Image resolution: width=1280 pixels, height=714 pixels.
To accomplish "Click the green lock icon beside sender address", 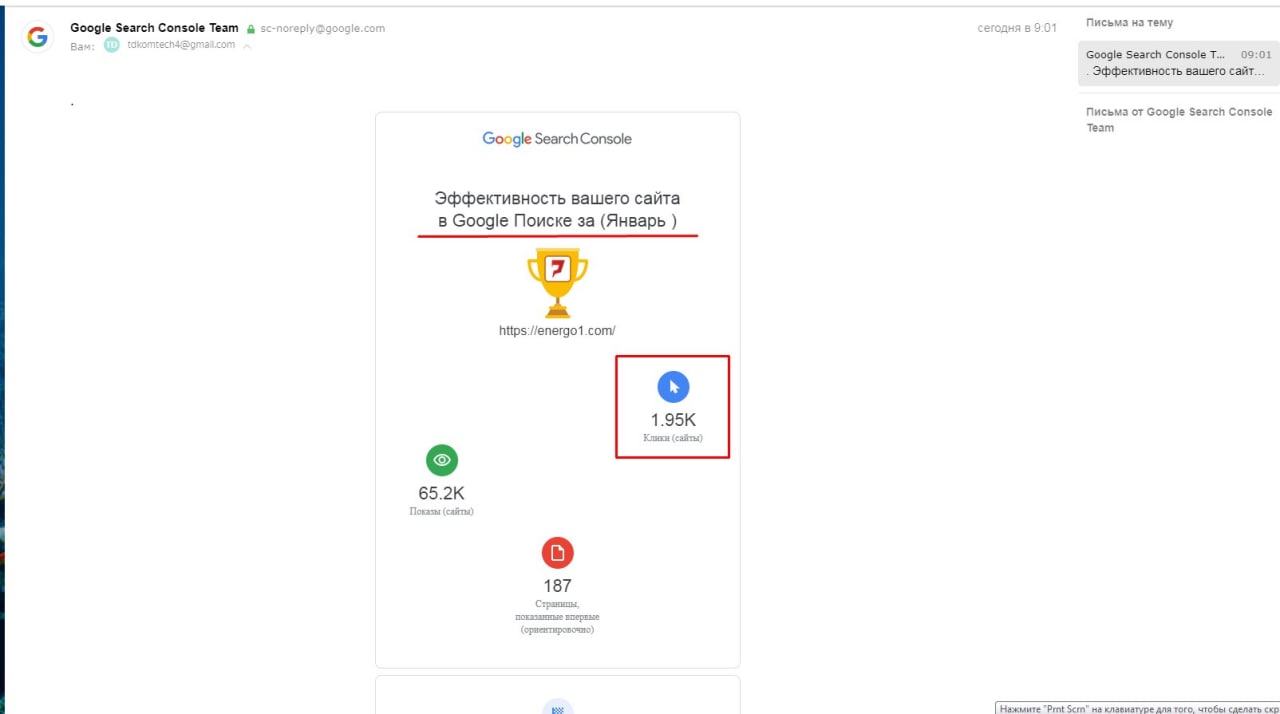I will coord(251,29).
